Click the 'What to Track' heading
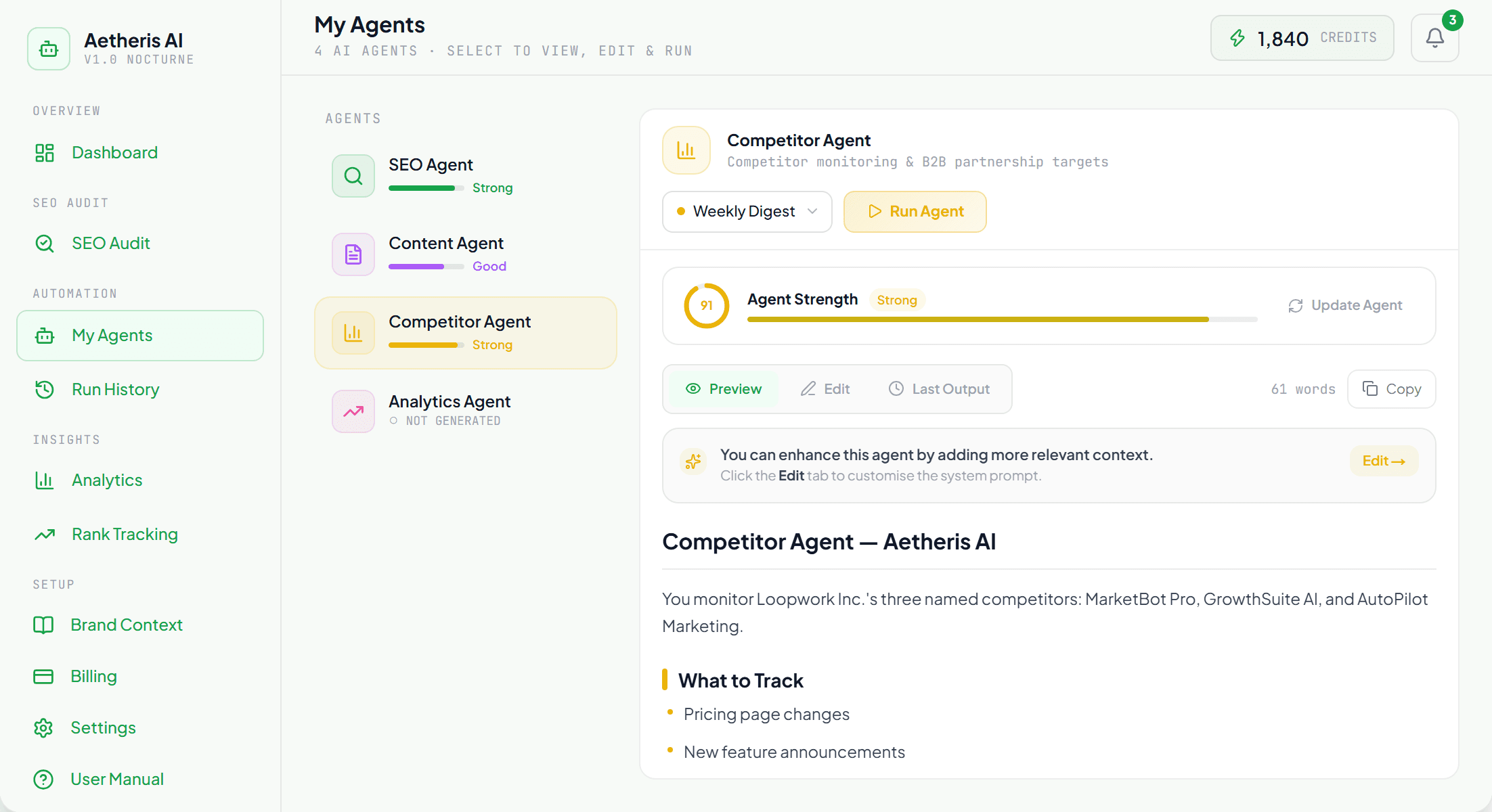This screenshot has height=812, width=1492. click(741, 681)
